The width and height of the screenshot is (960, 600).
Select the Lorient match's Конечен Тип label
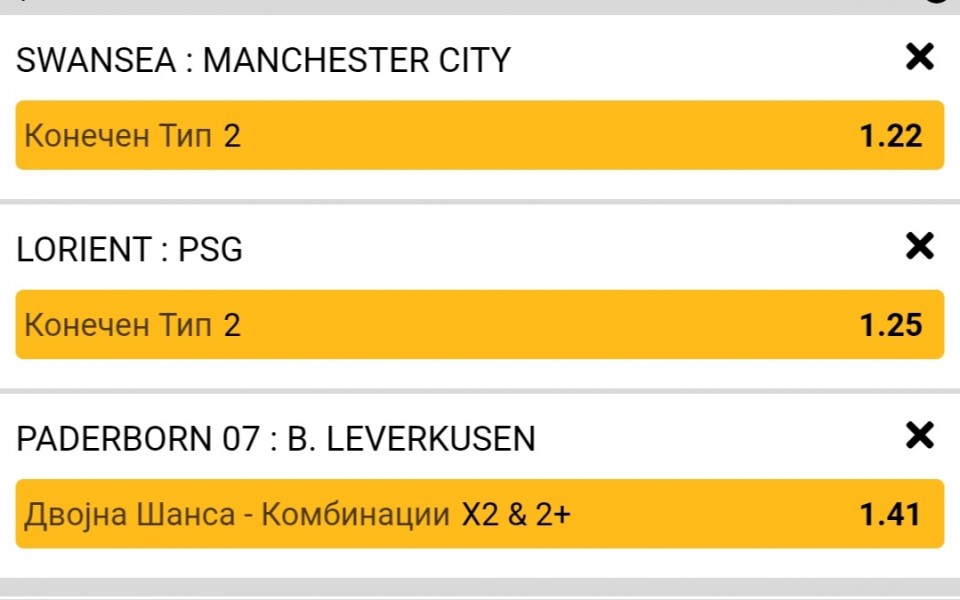pyautogui.click(x=118, y=325)
